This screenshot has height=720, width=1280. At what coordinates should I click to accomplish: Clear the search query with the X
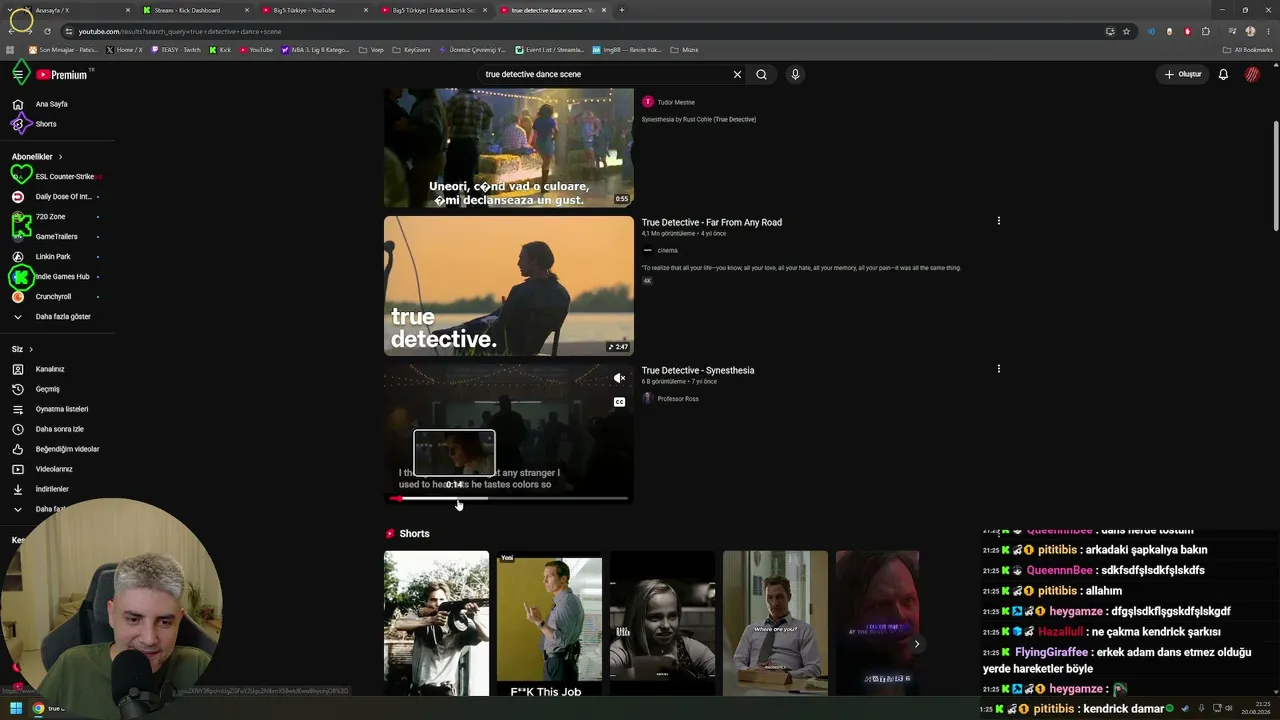coord(737,74)
